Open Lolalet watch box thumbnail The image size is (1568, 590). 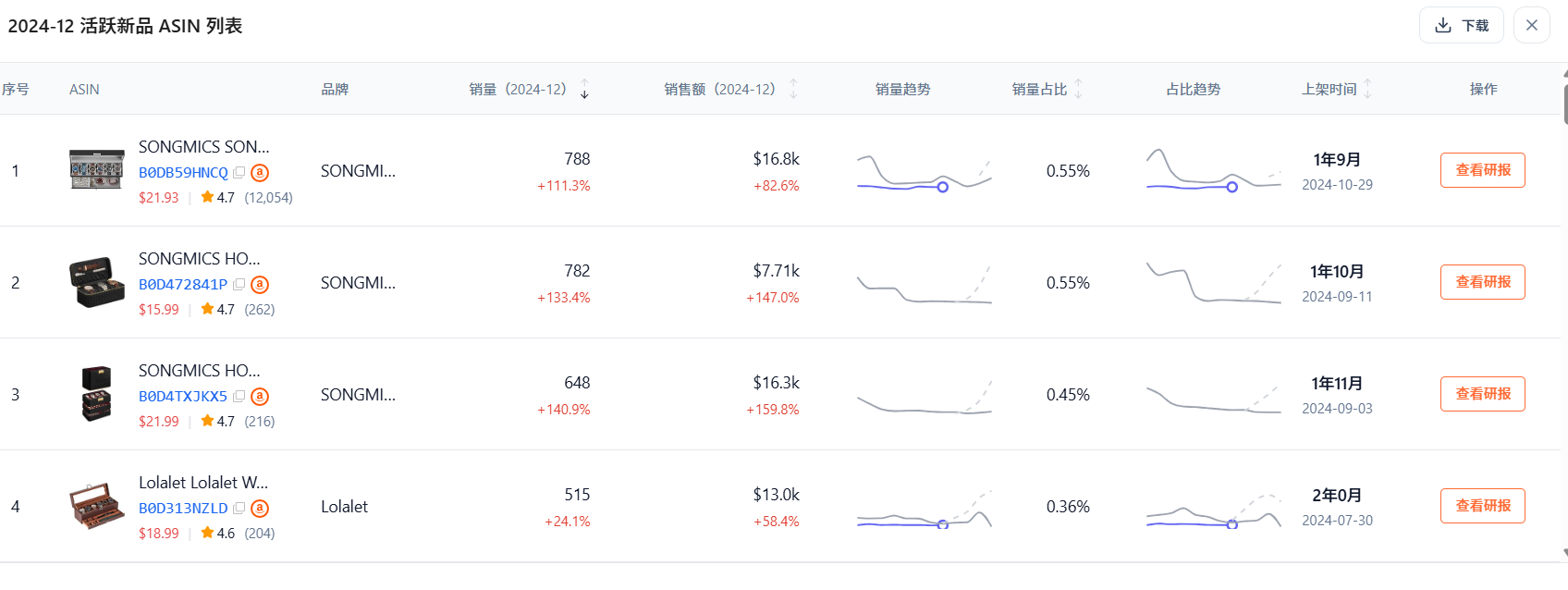click(x=97, y=506)
